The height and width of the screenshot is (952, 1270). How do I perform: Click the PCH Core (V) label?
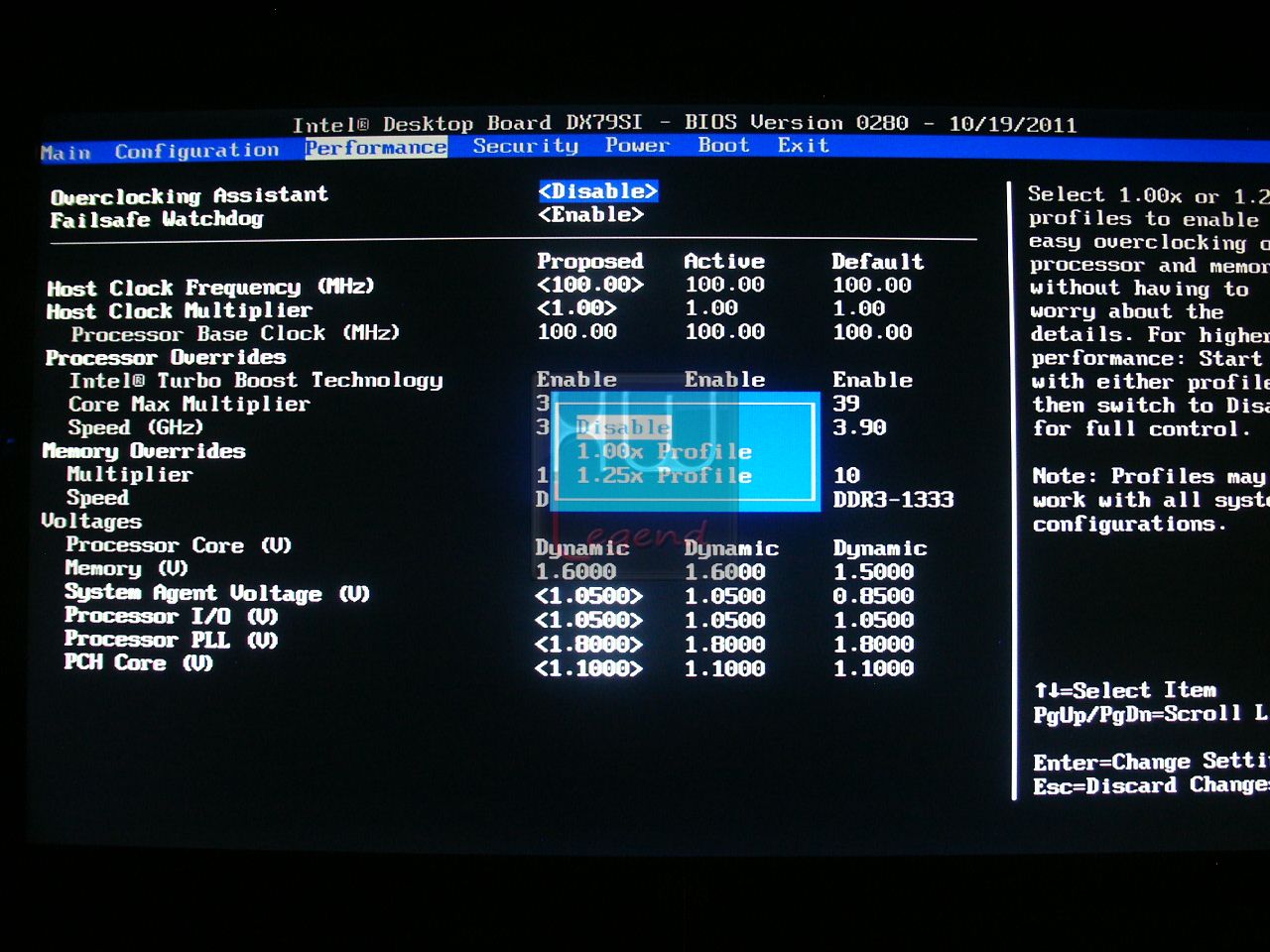[x=139, y=662]
